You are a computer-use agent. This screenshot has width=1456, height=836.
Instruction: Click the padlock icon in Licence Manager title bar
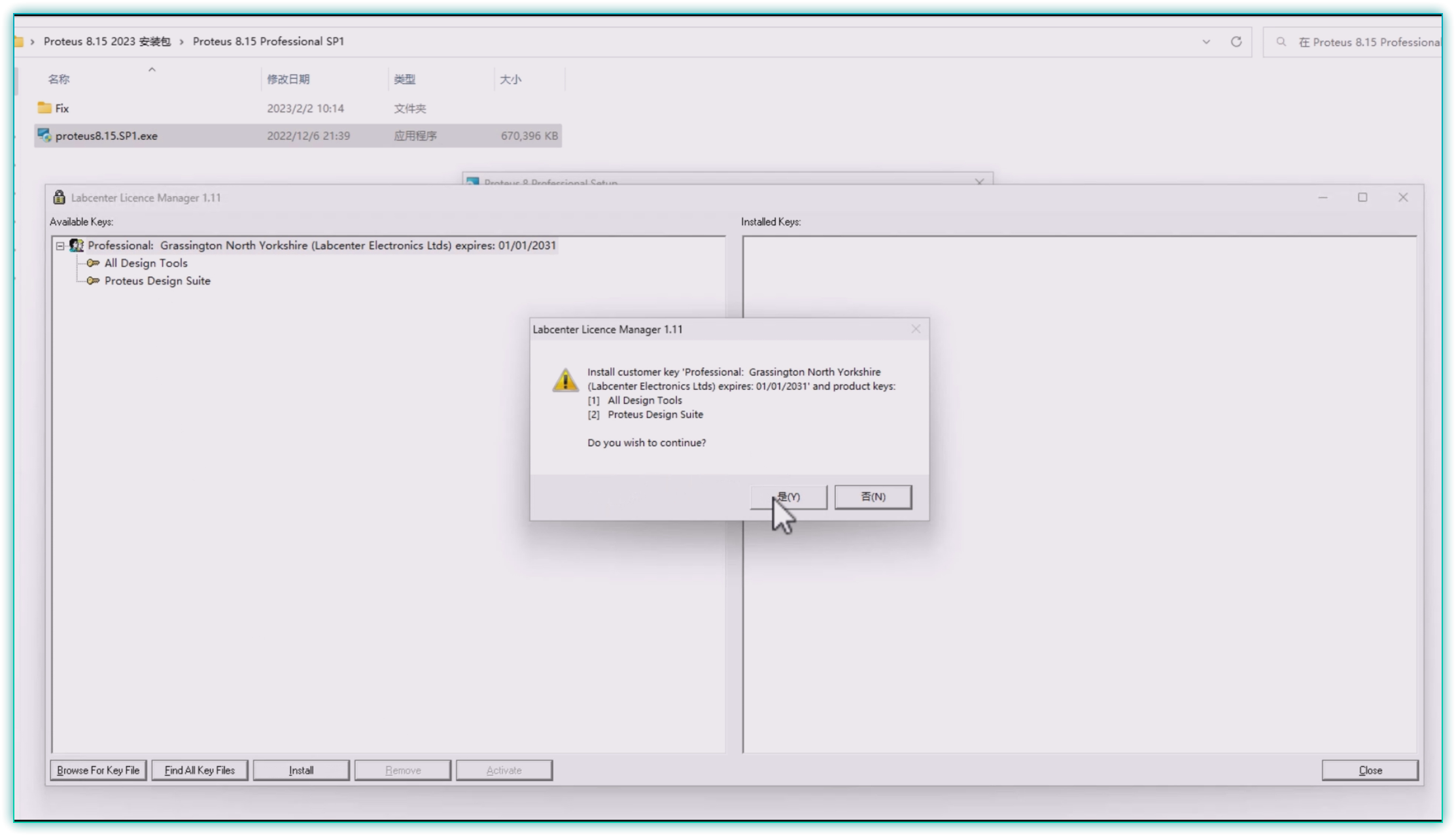coord(59,197)
